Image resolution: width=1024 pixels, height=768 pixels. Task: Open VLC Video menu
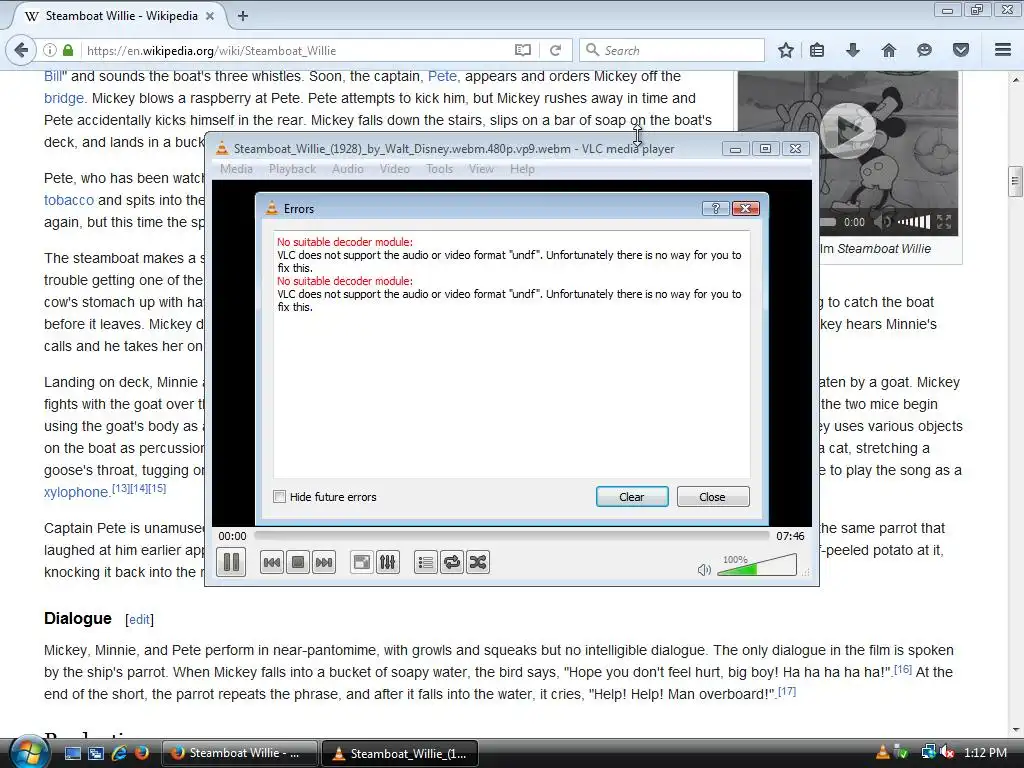[x=394, y=169]
